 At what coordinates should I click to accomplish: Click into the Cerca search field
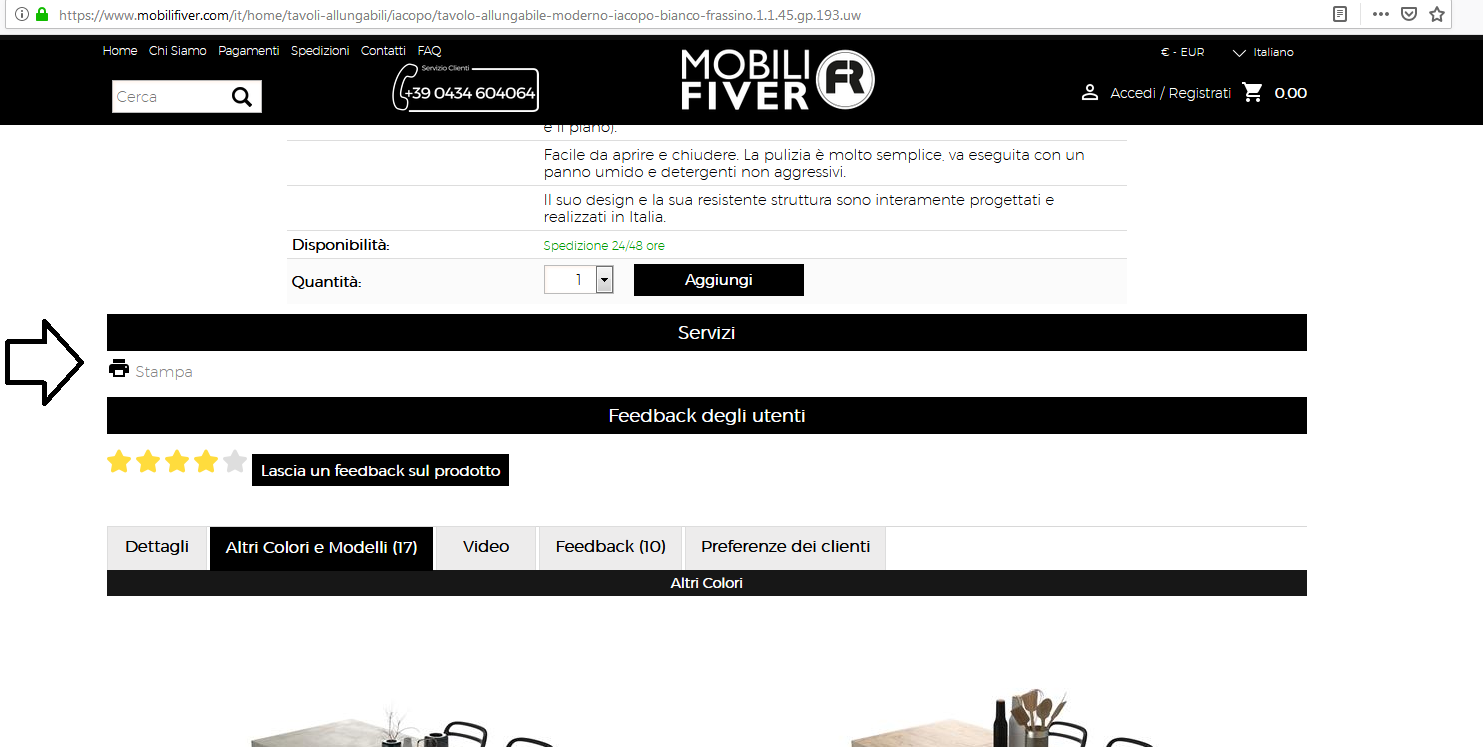[170, 97]
